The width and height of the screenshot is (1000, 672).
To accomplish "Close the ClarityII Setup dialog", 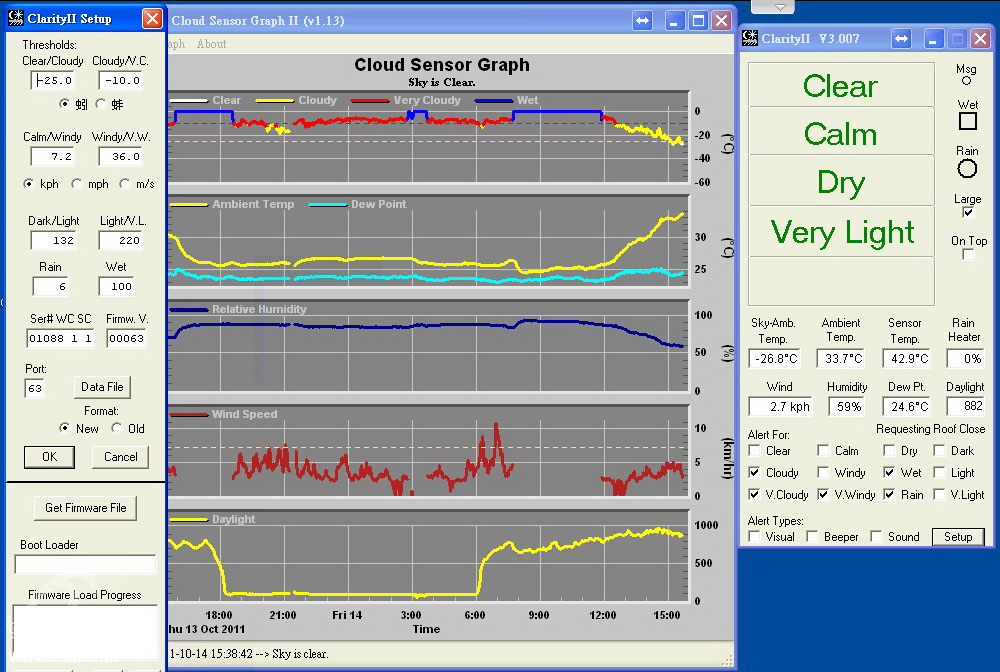I will 151,18.
